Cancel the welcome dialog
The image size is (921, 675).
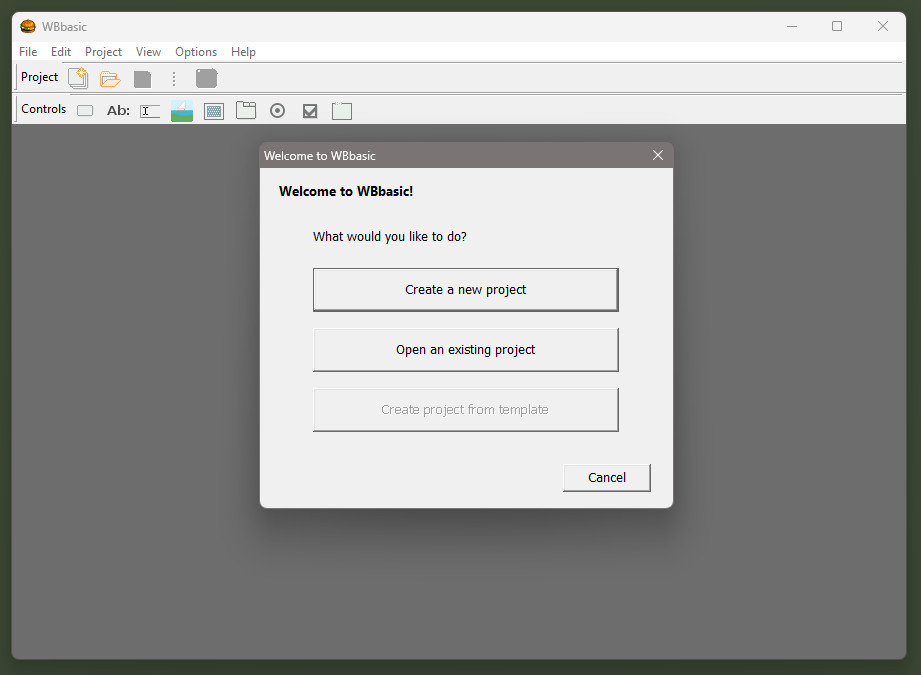606,477
